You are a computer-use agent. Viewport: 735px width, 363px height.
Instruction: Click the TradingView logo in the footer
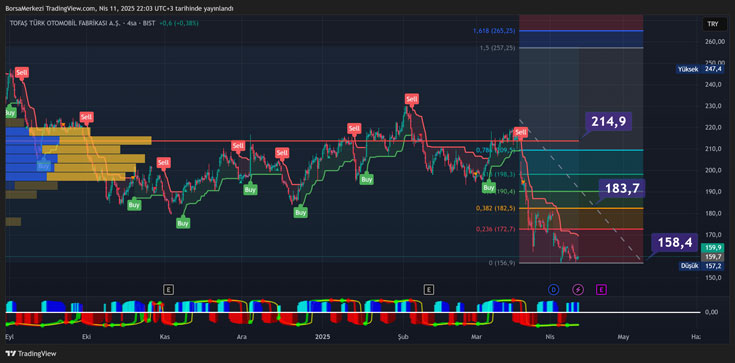pyautogui.click(x=30, y=354)
